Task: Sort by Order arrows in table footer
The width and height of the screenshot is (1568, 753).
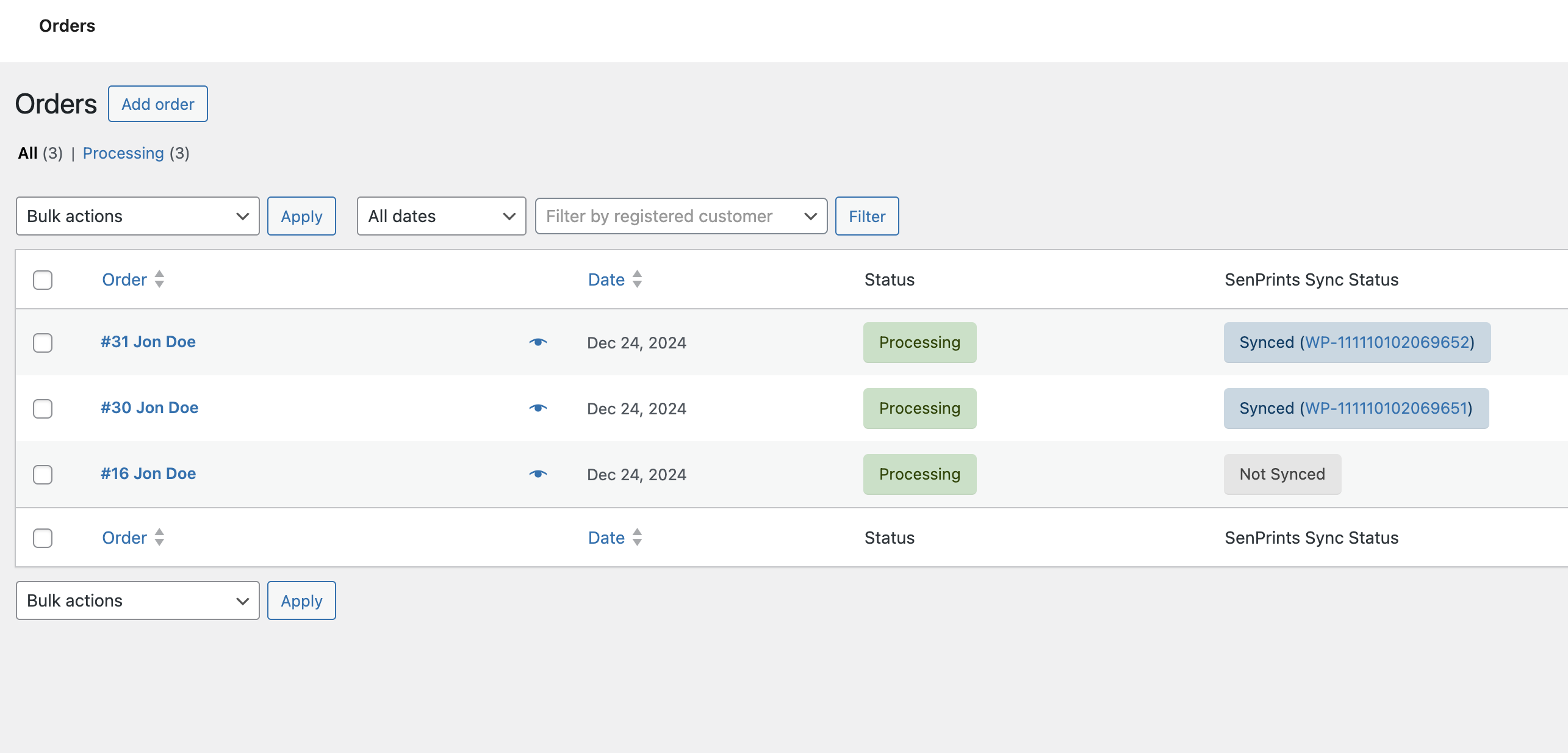Action: 159,538
